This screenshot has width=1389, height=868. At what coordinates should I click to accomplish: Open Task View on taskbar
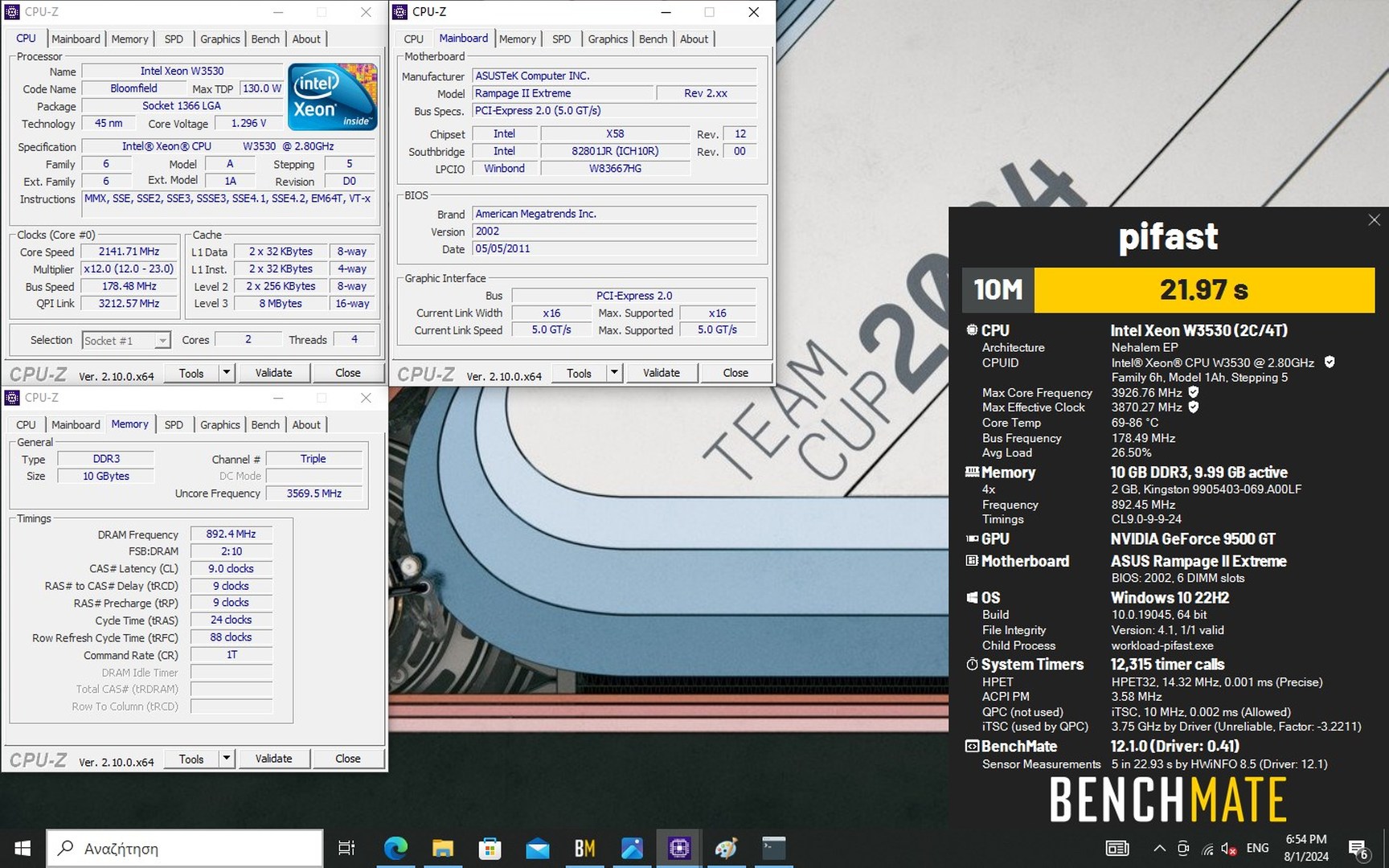pyautogui.click(x=346, y=848)
